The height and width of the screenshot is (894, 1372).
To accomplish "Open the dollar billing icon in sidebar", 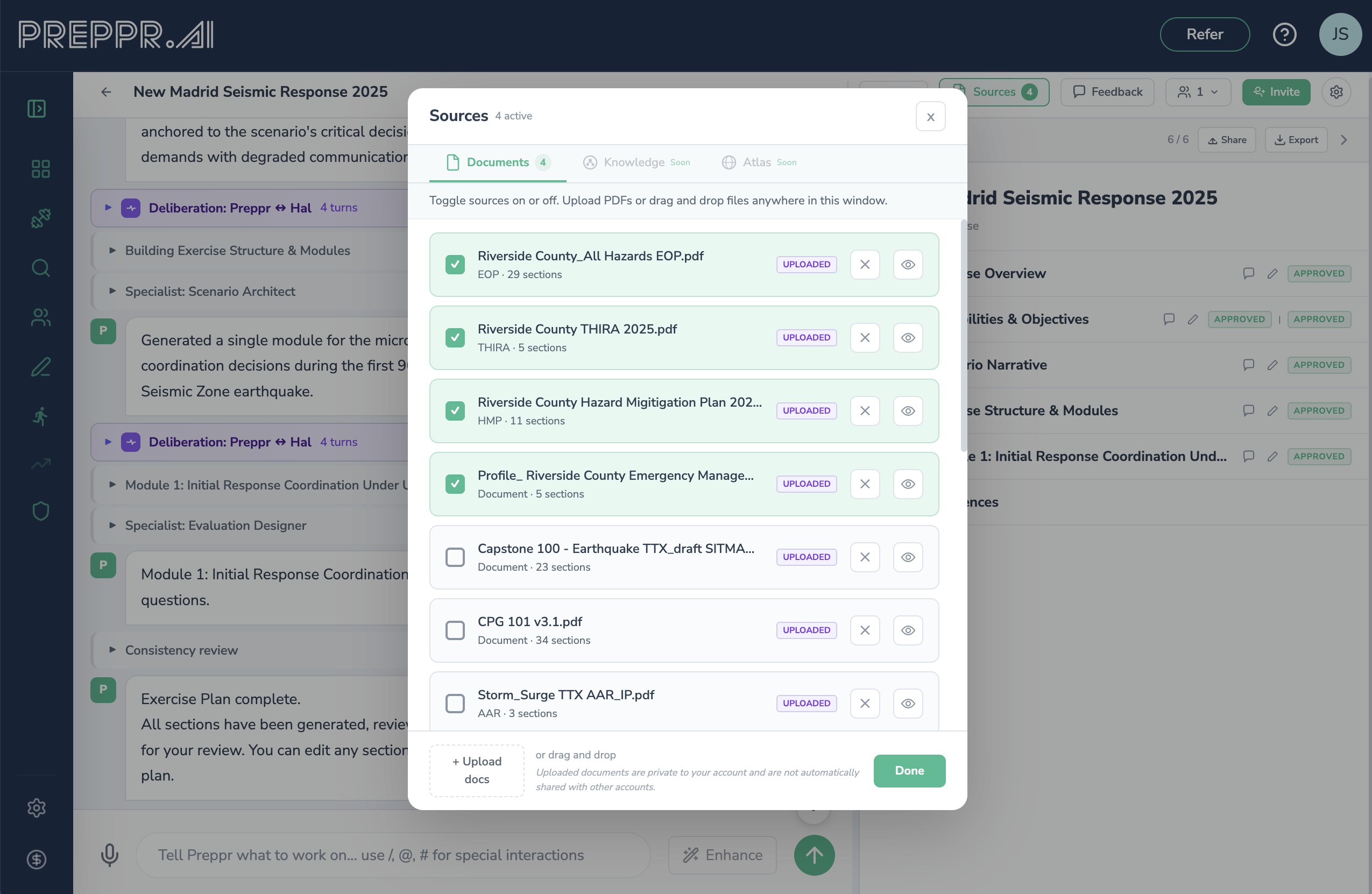I will (x=37, y=860).
